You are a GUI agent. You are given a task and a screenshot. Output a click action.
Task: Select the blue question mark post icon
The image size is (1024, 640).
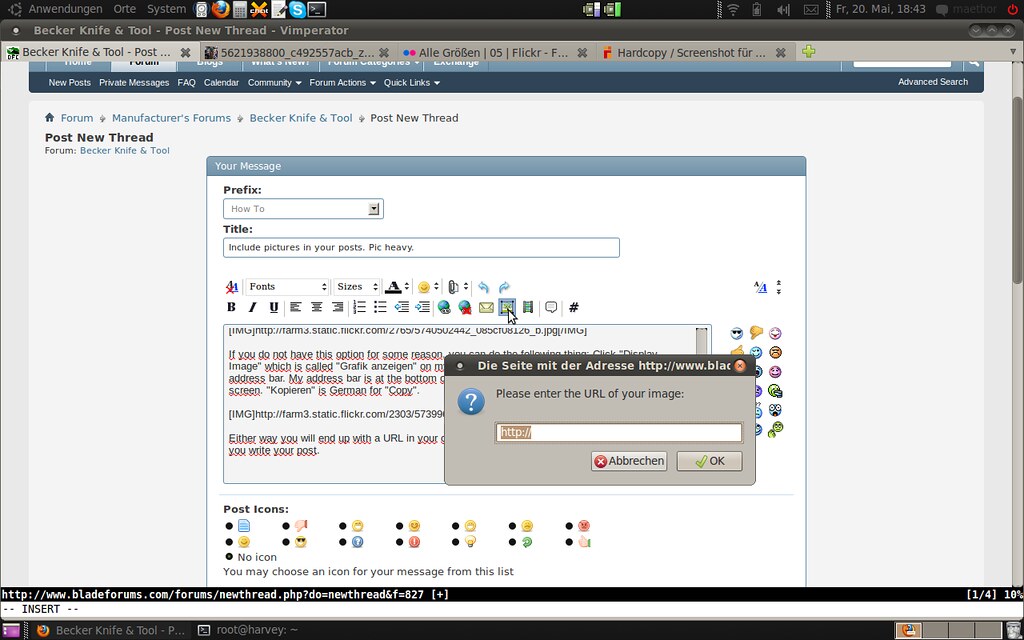point(357,542)
